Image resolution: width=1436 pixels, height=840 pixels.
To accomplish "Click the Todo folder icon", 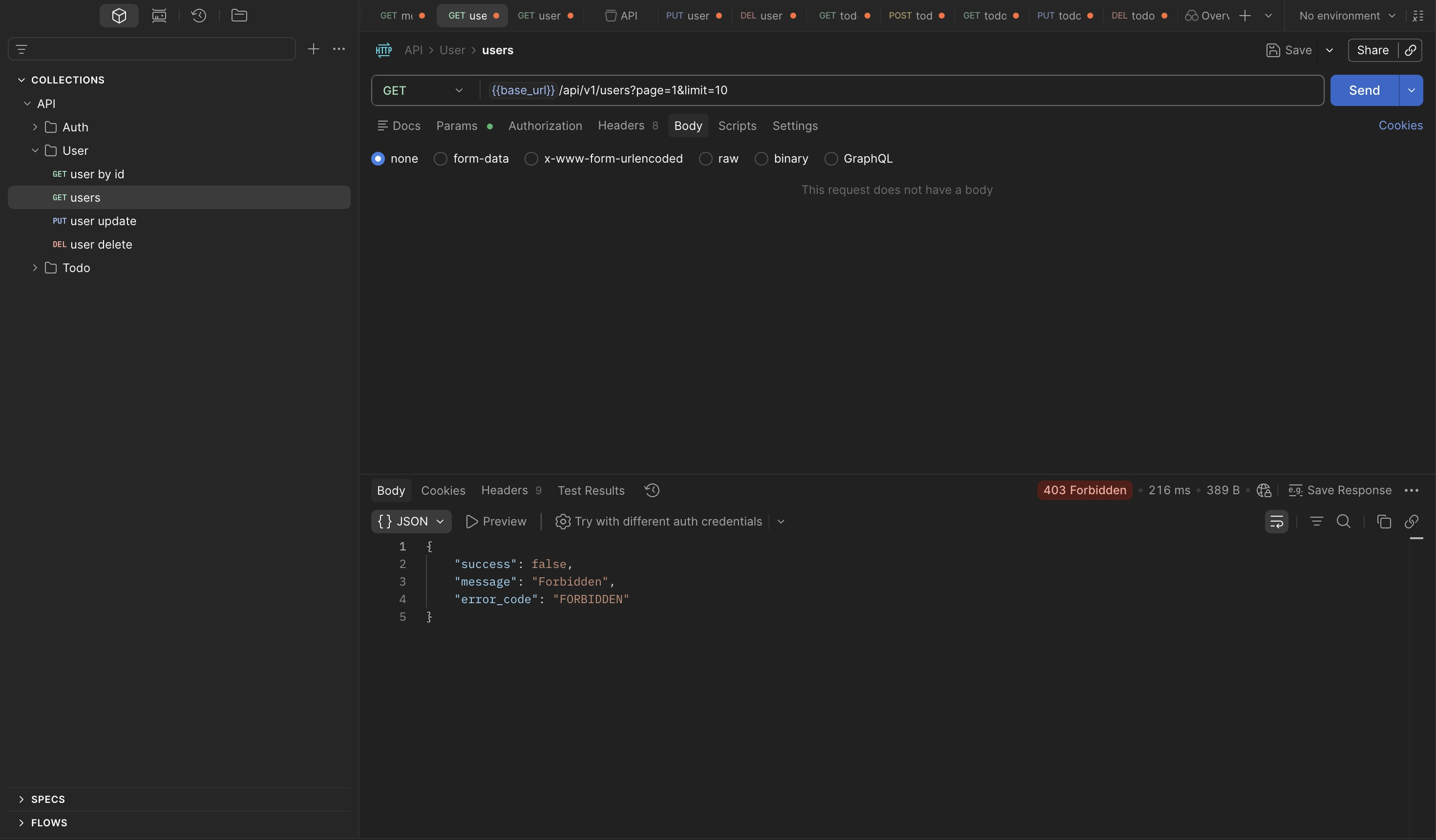I will coord(51,268).
